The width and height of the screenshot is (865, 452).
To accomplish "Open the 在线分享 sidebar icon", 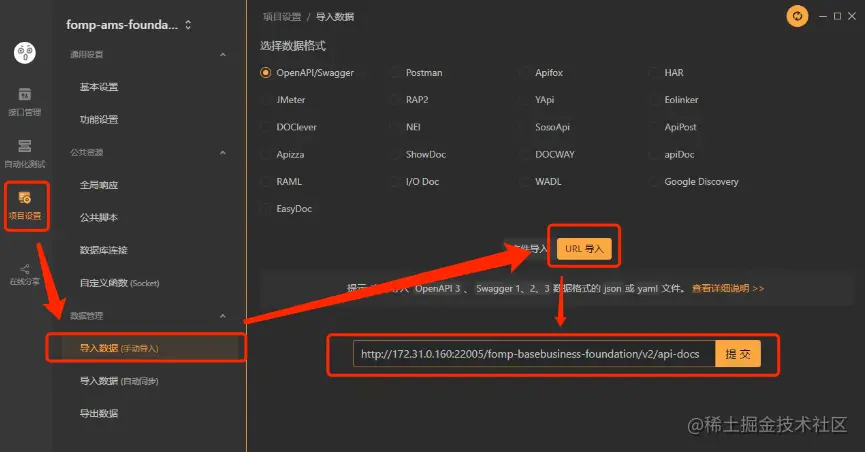I will (24, 274).
